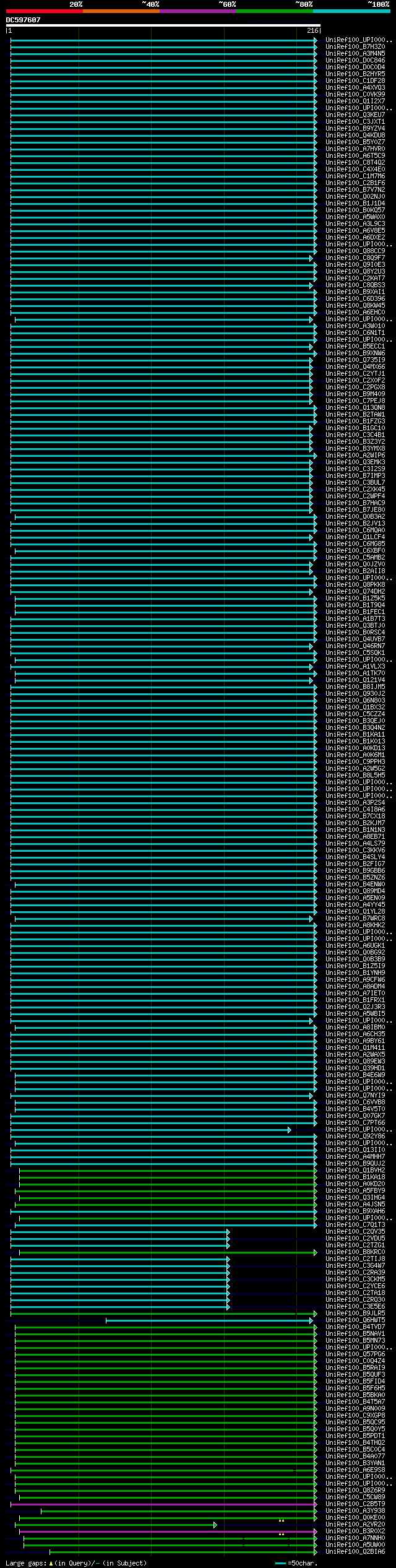Viewport: 396px width, 1568px height.
Task: Select hit label UniRef100_C8QBS3
Action: [355, 285]
